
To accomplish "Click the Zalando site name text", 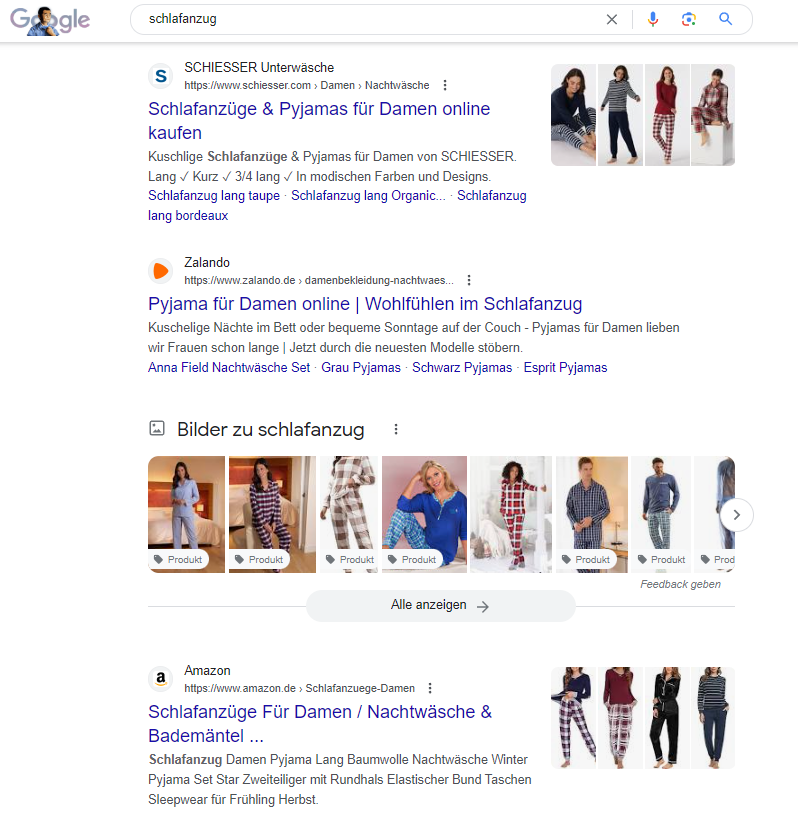I will coord(207,263).
